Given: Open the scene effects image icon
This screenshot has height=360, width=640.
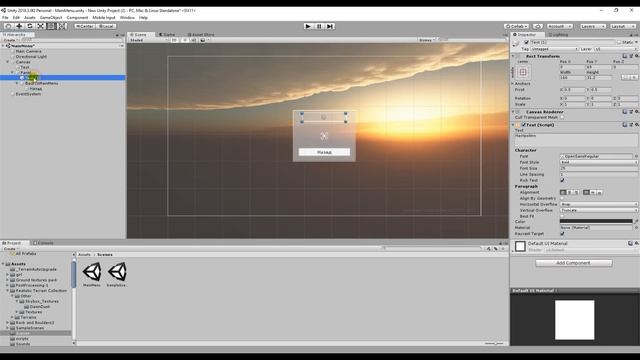Looking at the screenshot, I should 203,40.
